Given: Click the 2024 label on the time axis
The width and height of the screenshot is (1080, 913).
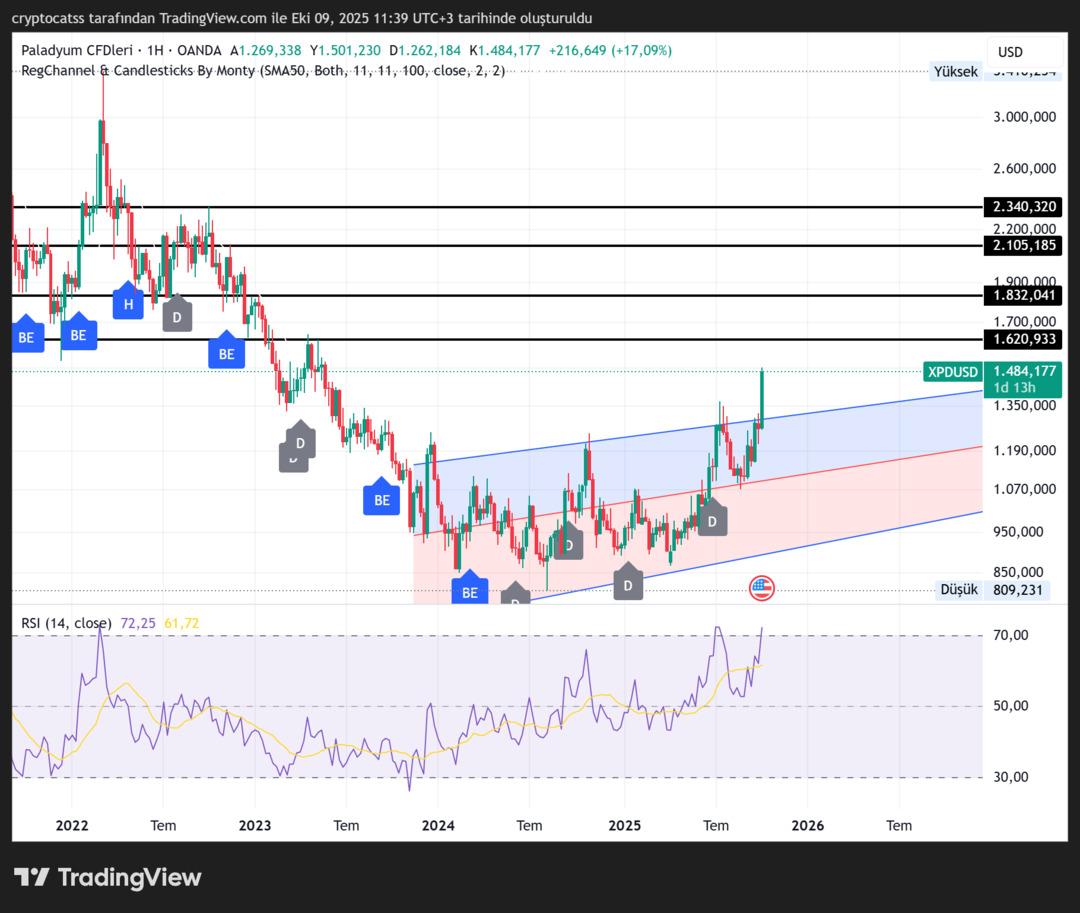Looking at the screenshot, I should pos(438,825).
